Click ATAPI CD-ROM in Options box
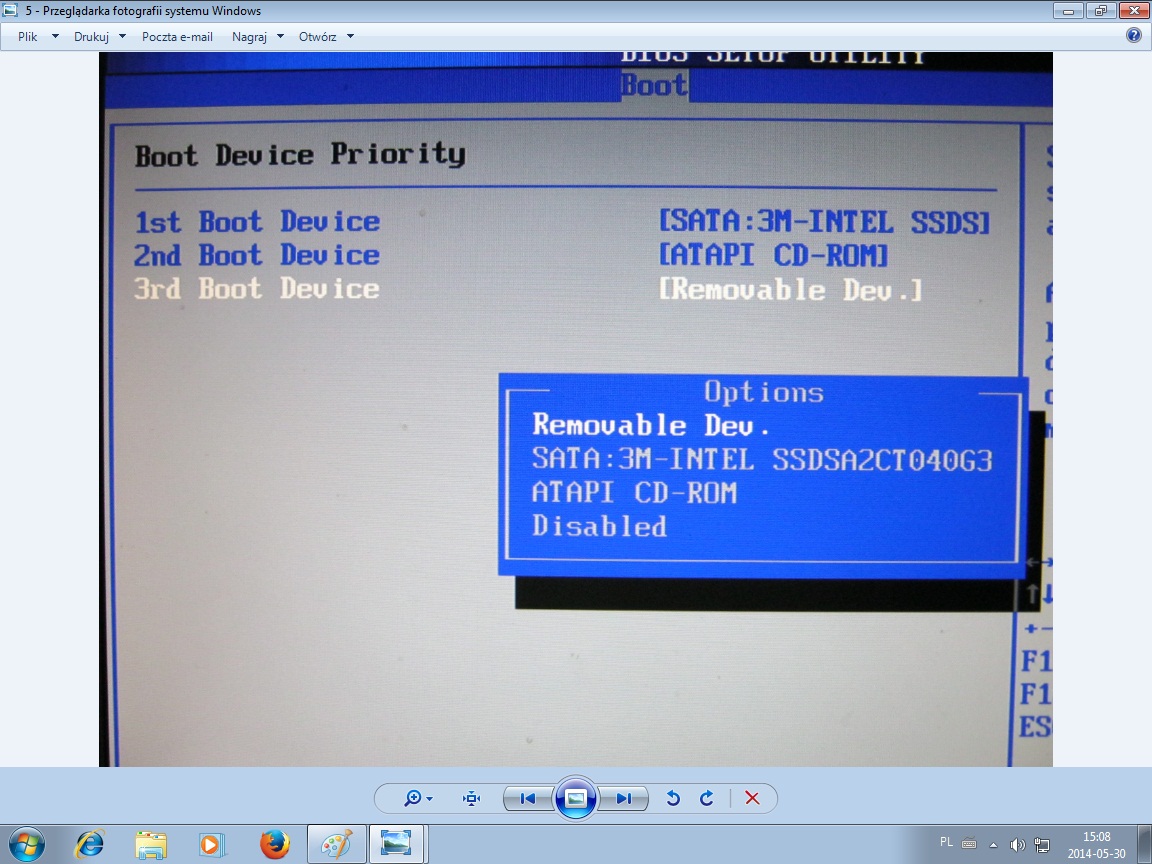Screen dimensions: 1152x864 tap(634, 493)
